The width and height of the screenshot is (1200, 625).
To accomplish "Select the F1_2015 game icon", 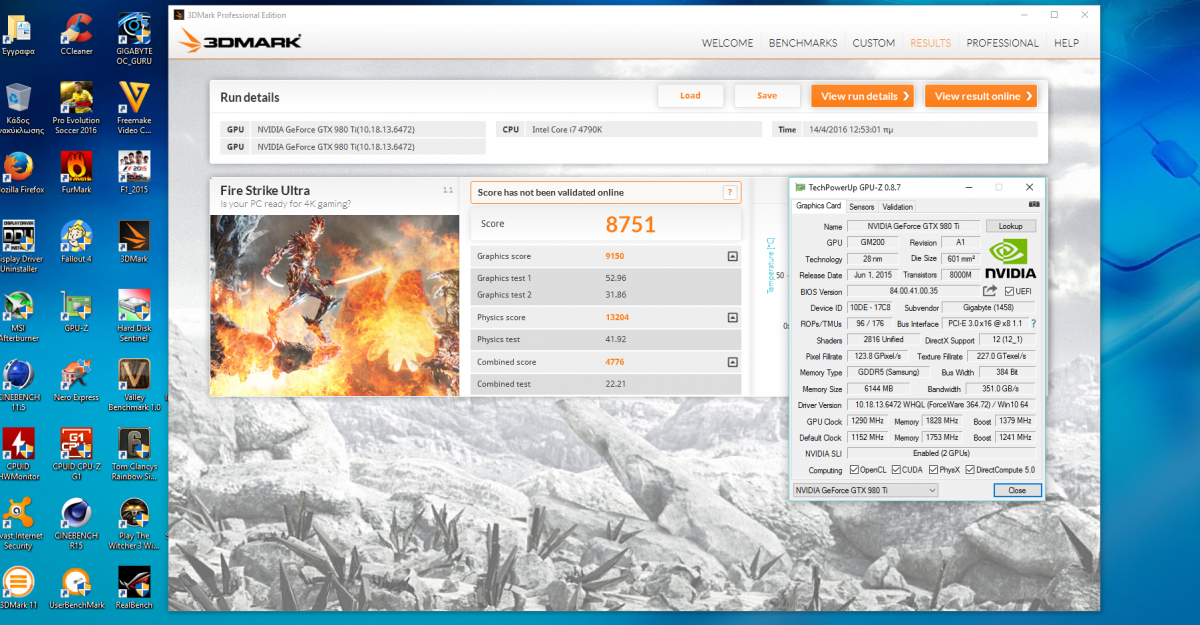I will (134, 172).
